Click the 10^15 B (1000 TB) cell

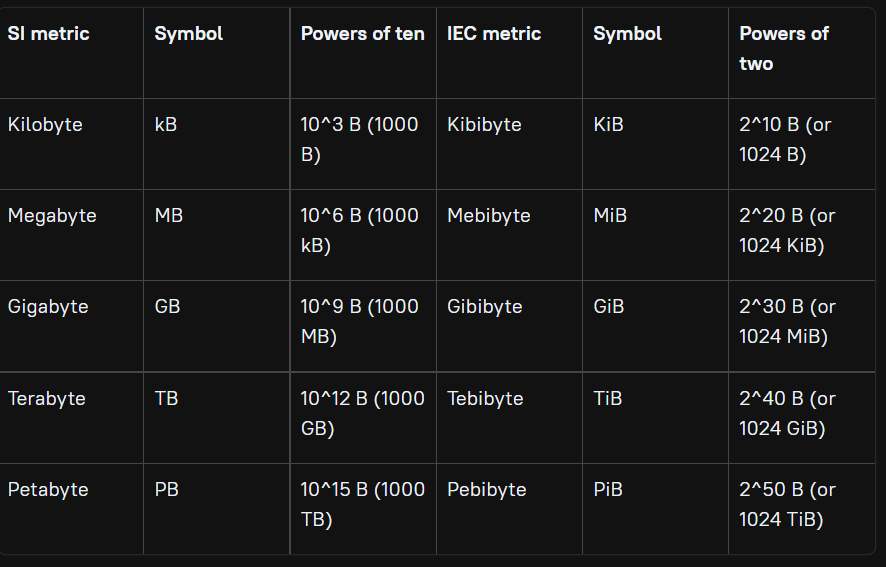363,509
